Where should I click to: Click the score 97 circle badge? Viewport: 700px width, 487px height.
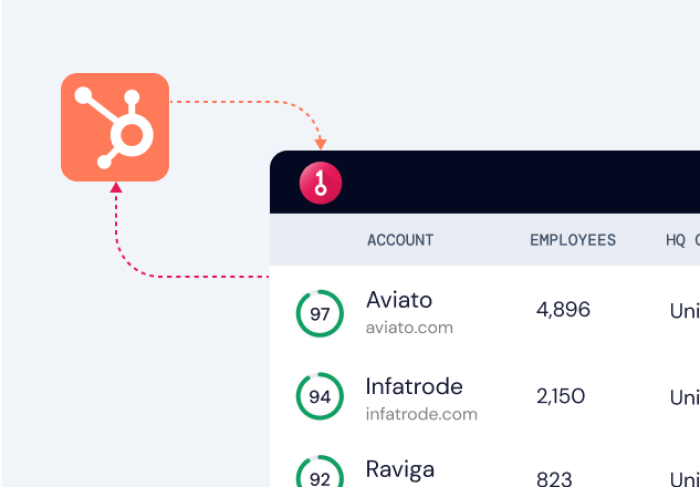(x=319, y=314)
